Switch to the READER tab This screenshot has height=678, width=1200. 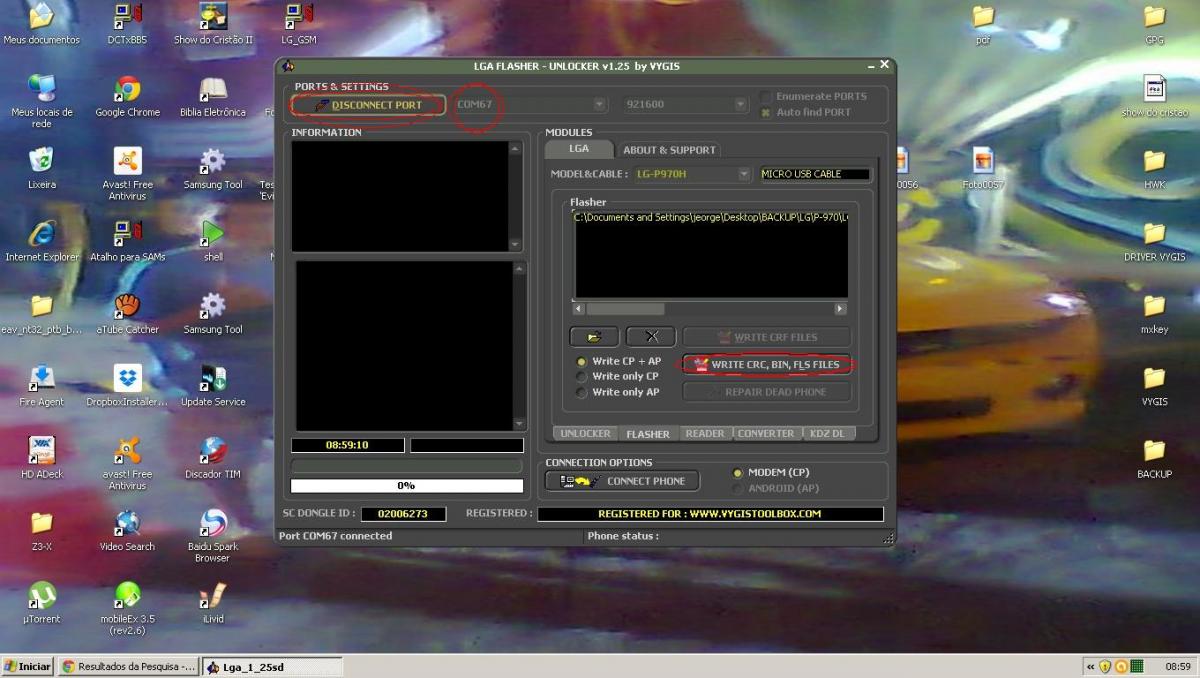pos(705,434)
